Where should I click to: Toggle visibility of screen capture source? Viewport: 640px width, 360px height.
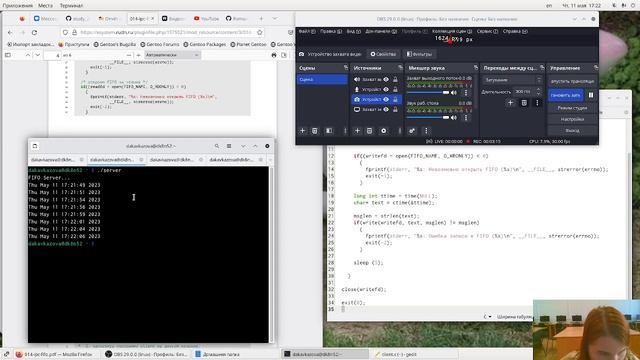386,109
